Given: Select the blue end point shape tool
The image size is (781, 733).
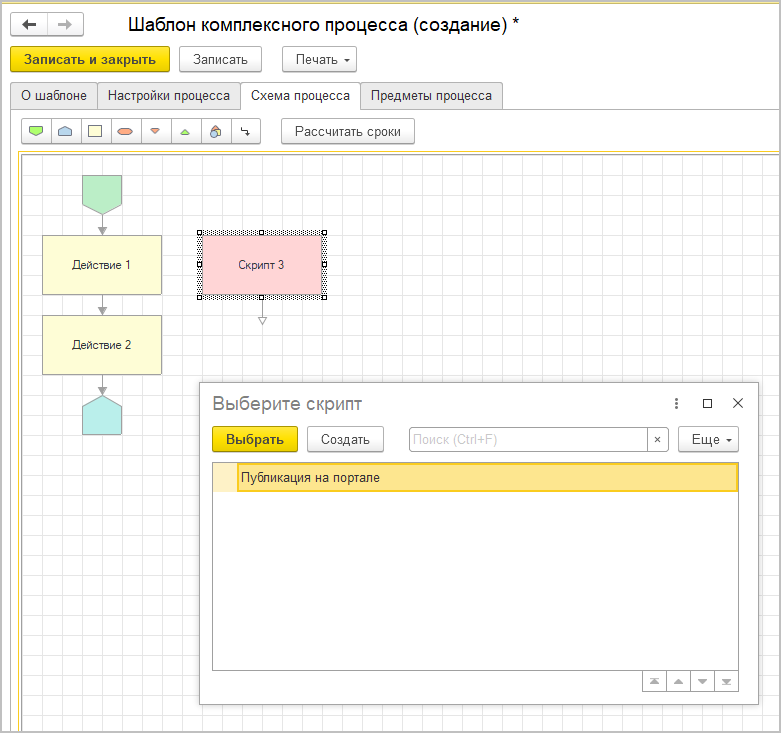Looking at the screenshot, I should point(65,132).
